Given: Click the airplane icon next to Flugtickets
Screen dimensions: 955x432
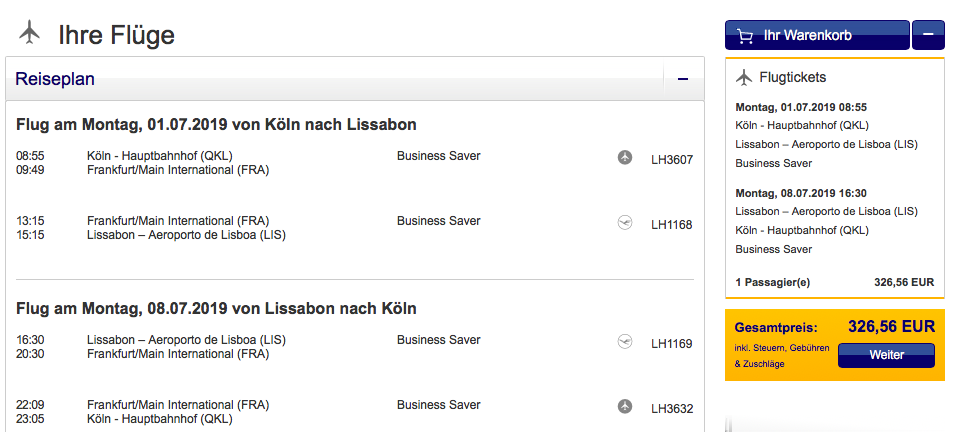Looking at the screenshot, I should coord(743,77).
